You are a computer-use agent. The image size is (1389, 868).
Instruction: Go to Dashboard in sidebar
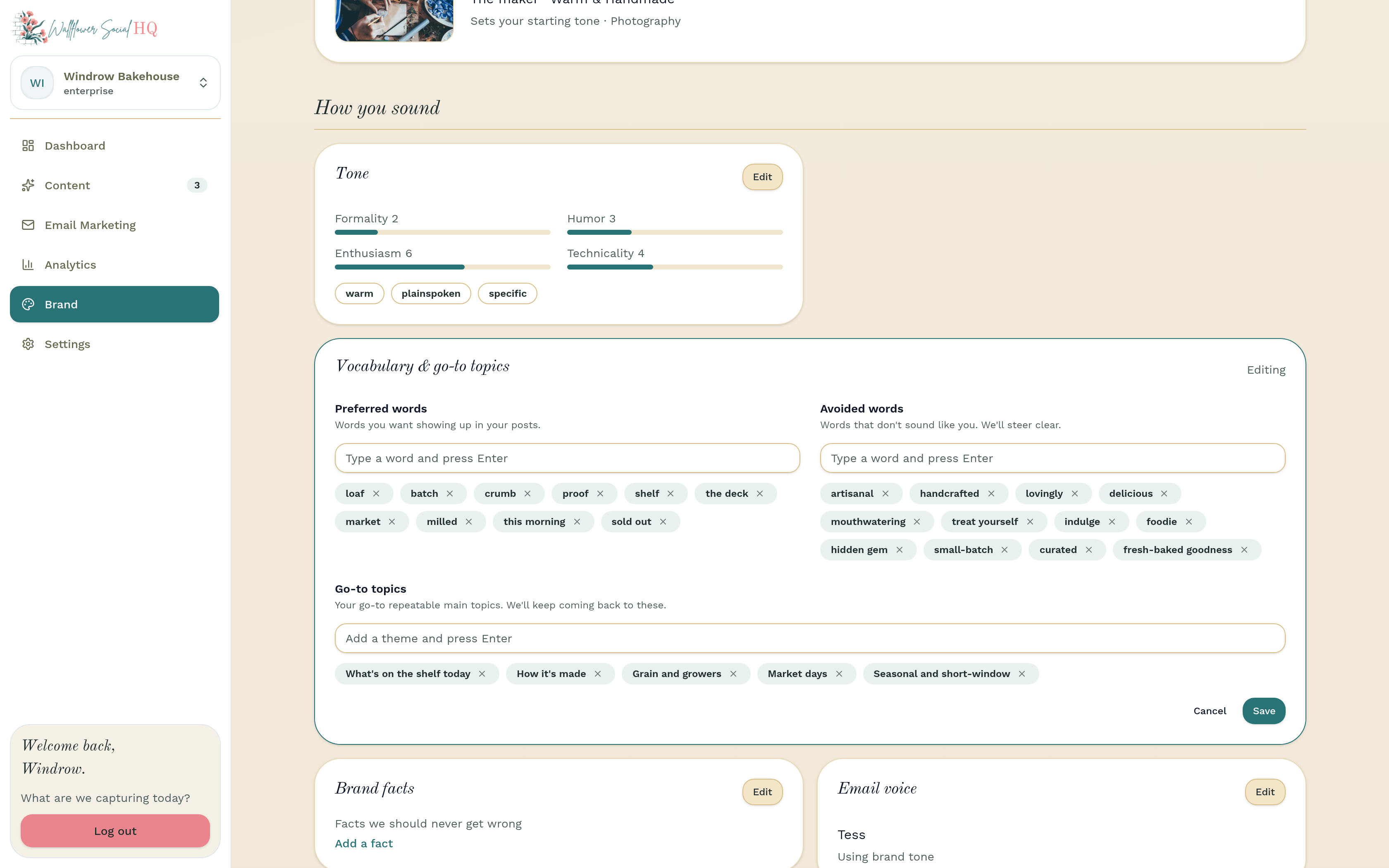[x=114, y=146]
